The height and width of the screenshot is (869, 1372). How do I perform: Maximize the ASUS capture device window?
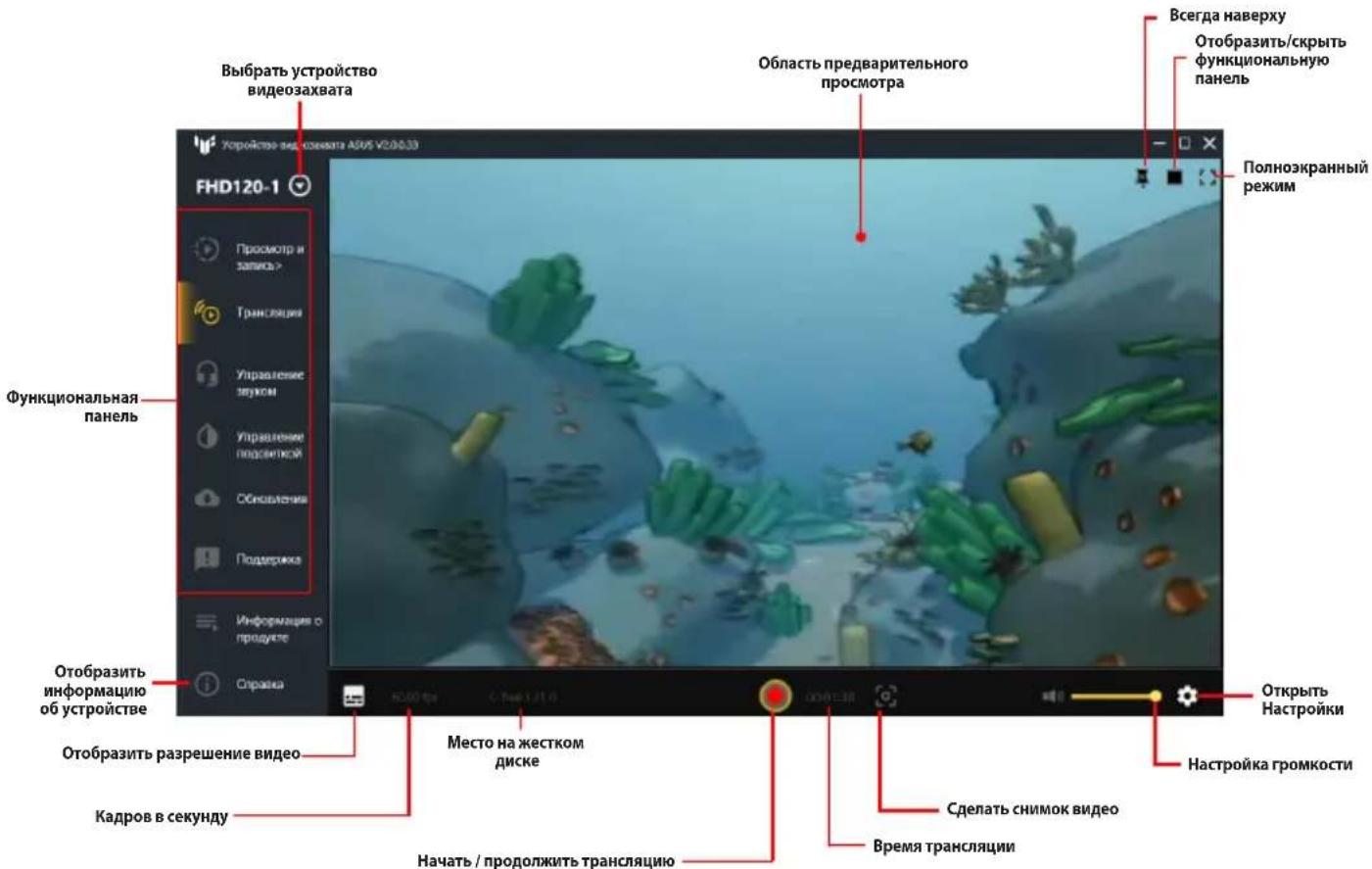pos(1184,143)
